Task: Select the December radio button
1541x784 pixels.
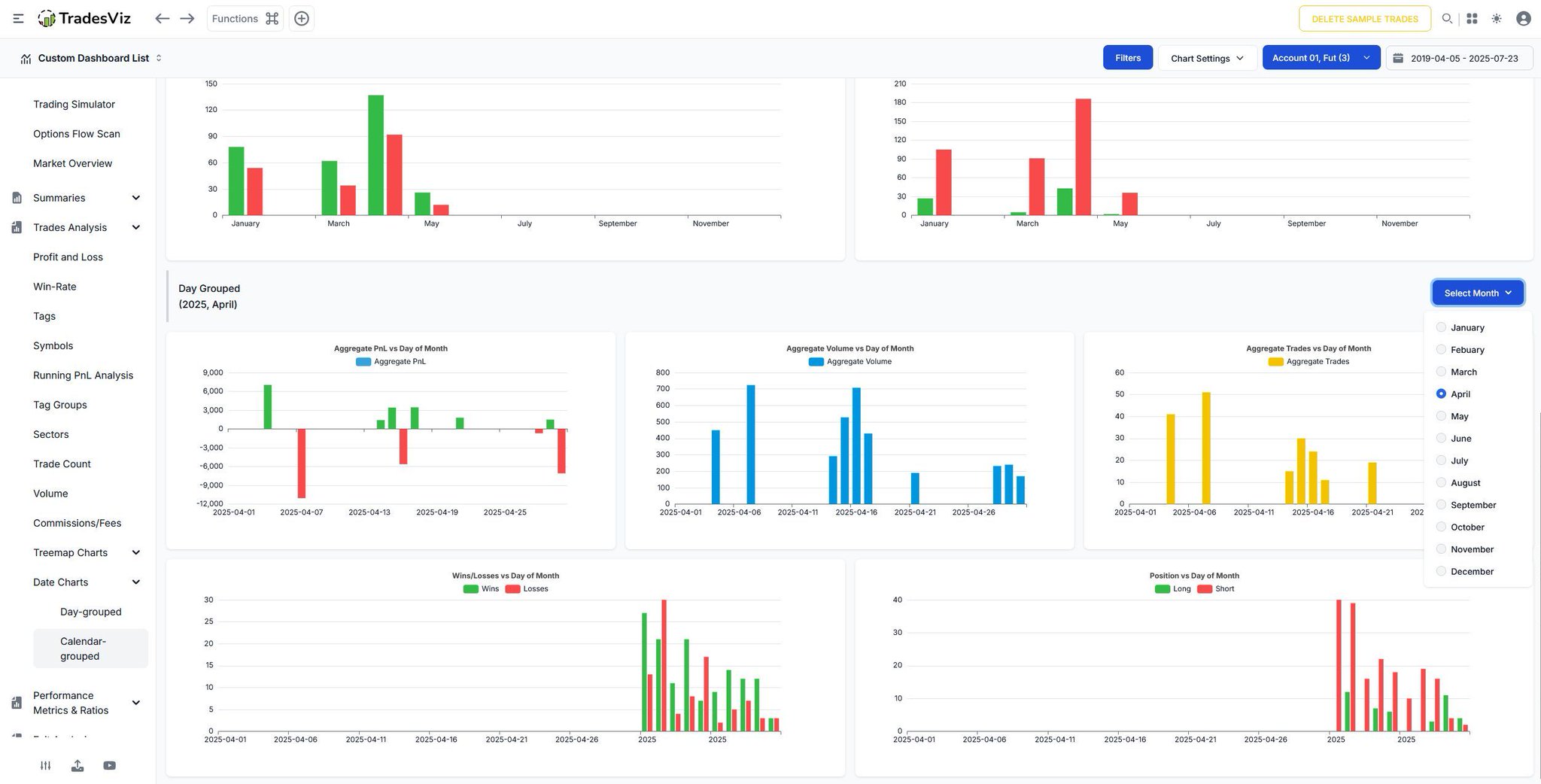Action: tap(1441, 571)
